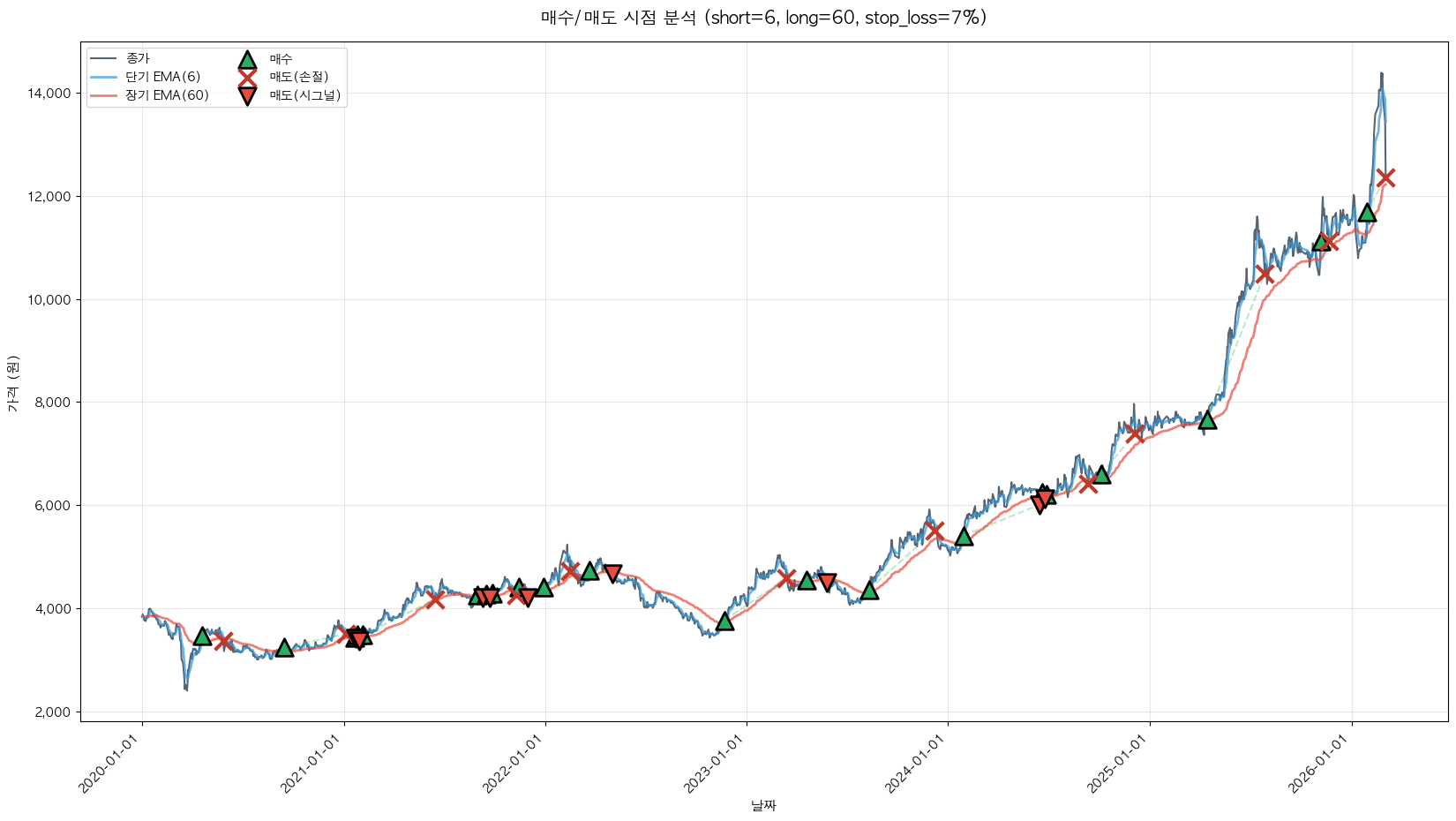The image size is (1456, 821).
Task: Click the red 장기 EMA(60) legend line
Action: [104, 95]
